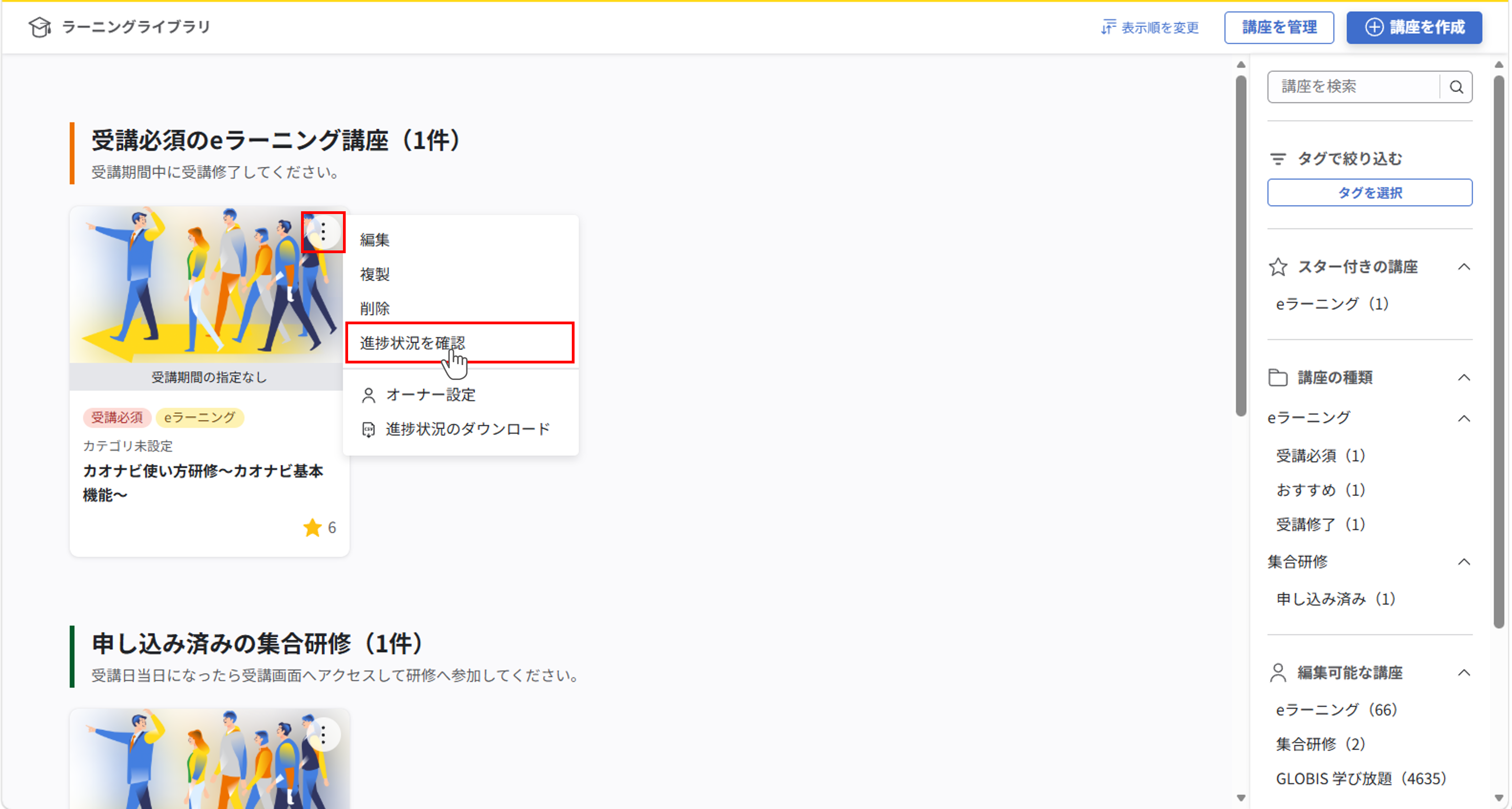The width and height of the screenshot is (1512, 809).
Task: Open three-dot menu on カオナビ使い方研修 card
Action: [323, 232]
